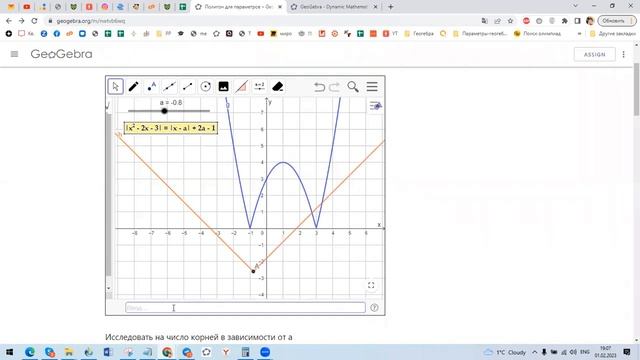The height and width of the screenshot is (360, 640).
Task: Select the active Полигон для параметров tab
Action: click(x=239, y=7)
